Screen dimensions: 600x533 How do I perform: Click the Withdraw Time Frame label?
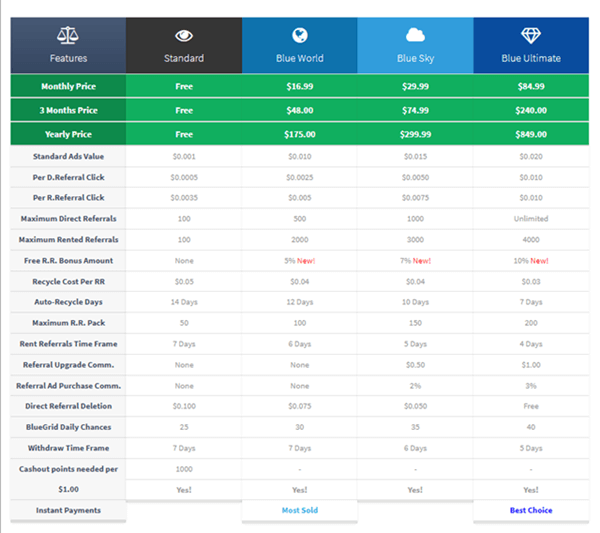pos(68,449)
